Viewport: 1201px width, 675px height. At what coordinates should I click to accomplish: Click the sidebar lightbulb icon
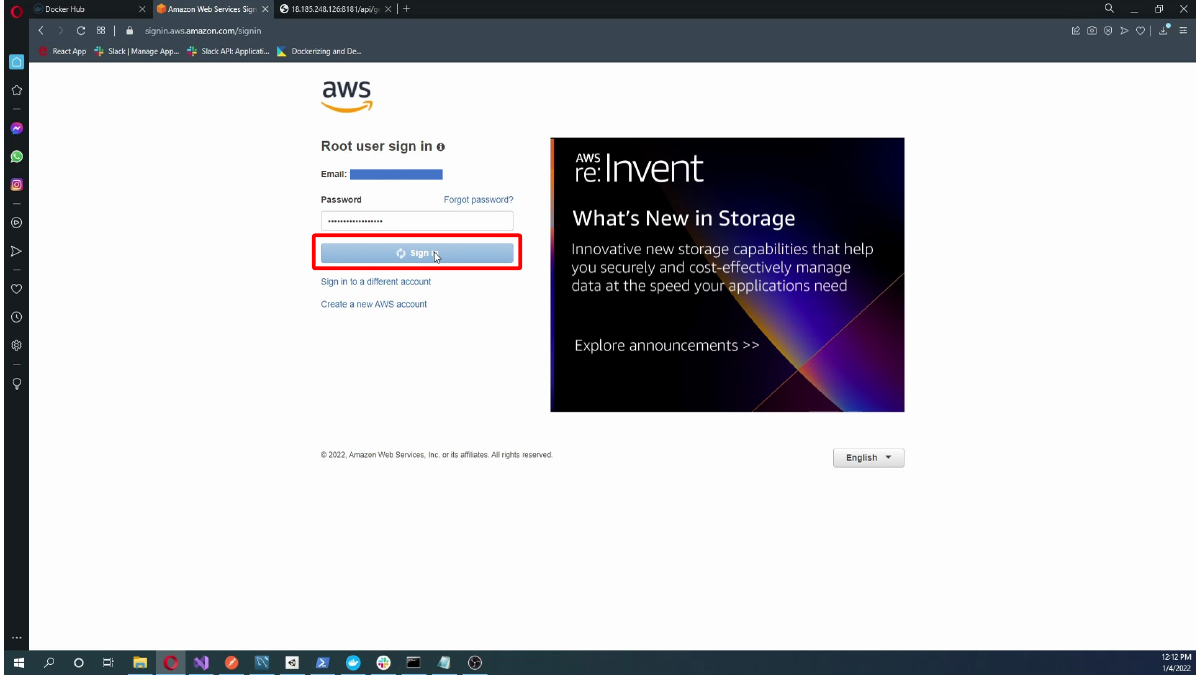16,383
